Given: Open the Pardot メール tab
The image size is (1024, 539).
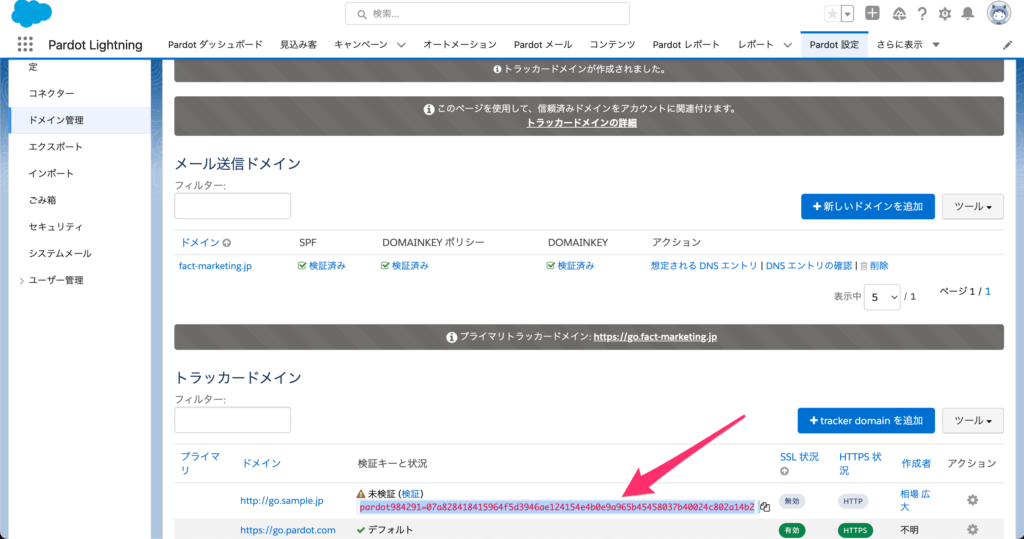Looking at the screenshot, I should point(543,44).
